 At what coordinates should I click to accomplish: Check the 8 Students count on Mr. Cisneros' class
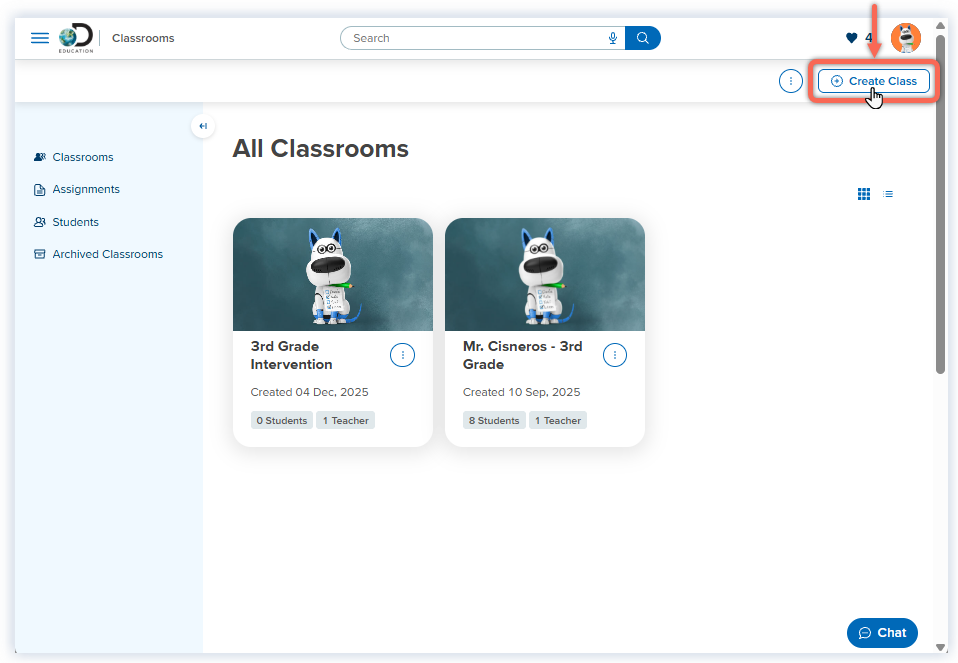pyautogui.click(x=494, y=420)
